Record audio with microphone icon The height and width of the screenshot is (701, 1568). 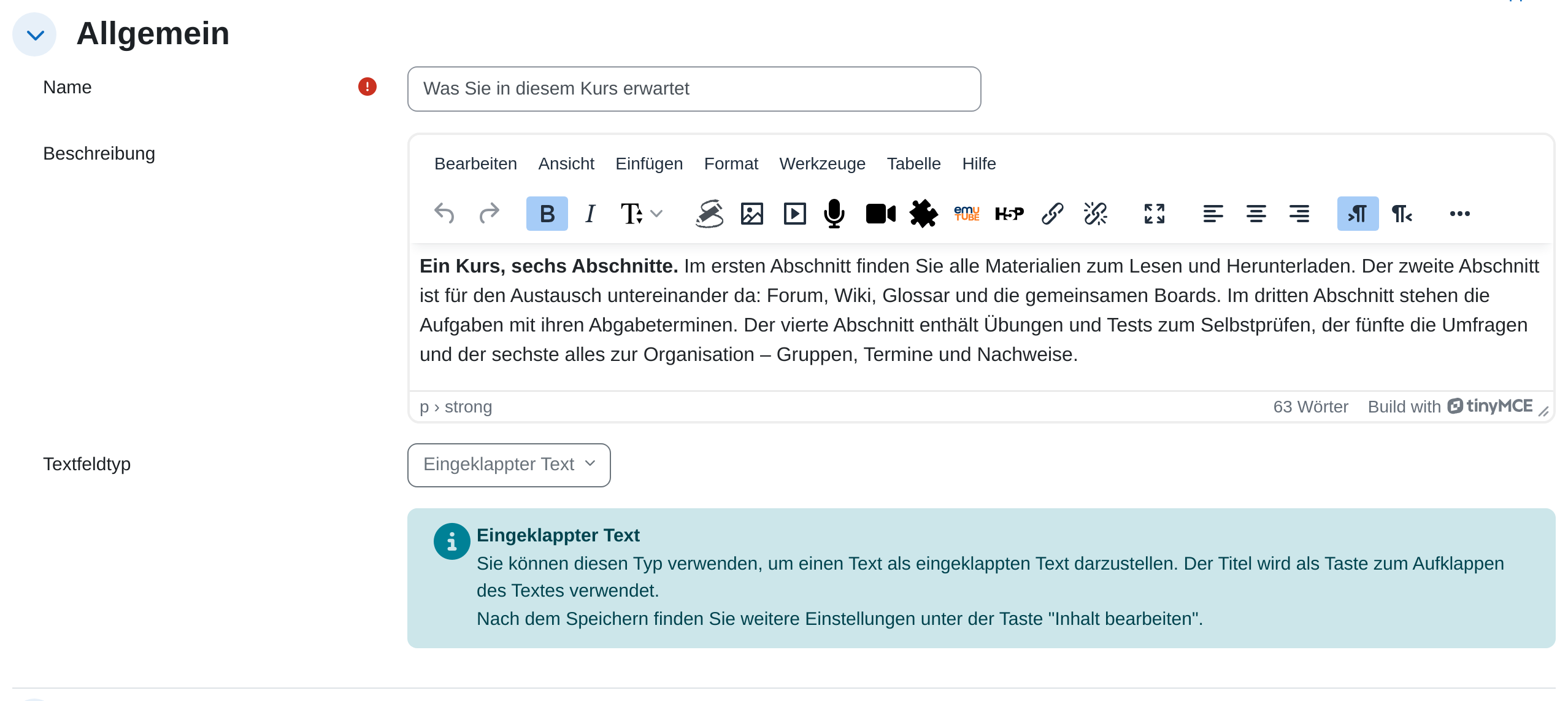pos(834,214)
